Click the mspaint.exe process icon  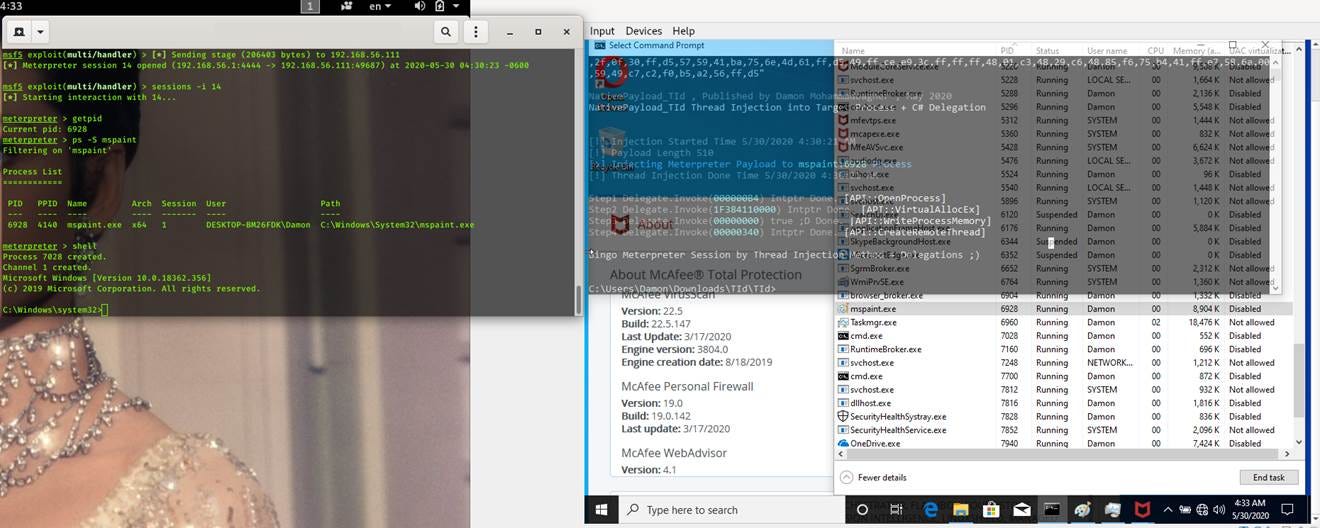[843, 309]
